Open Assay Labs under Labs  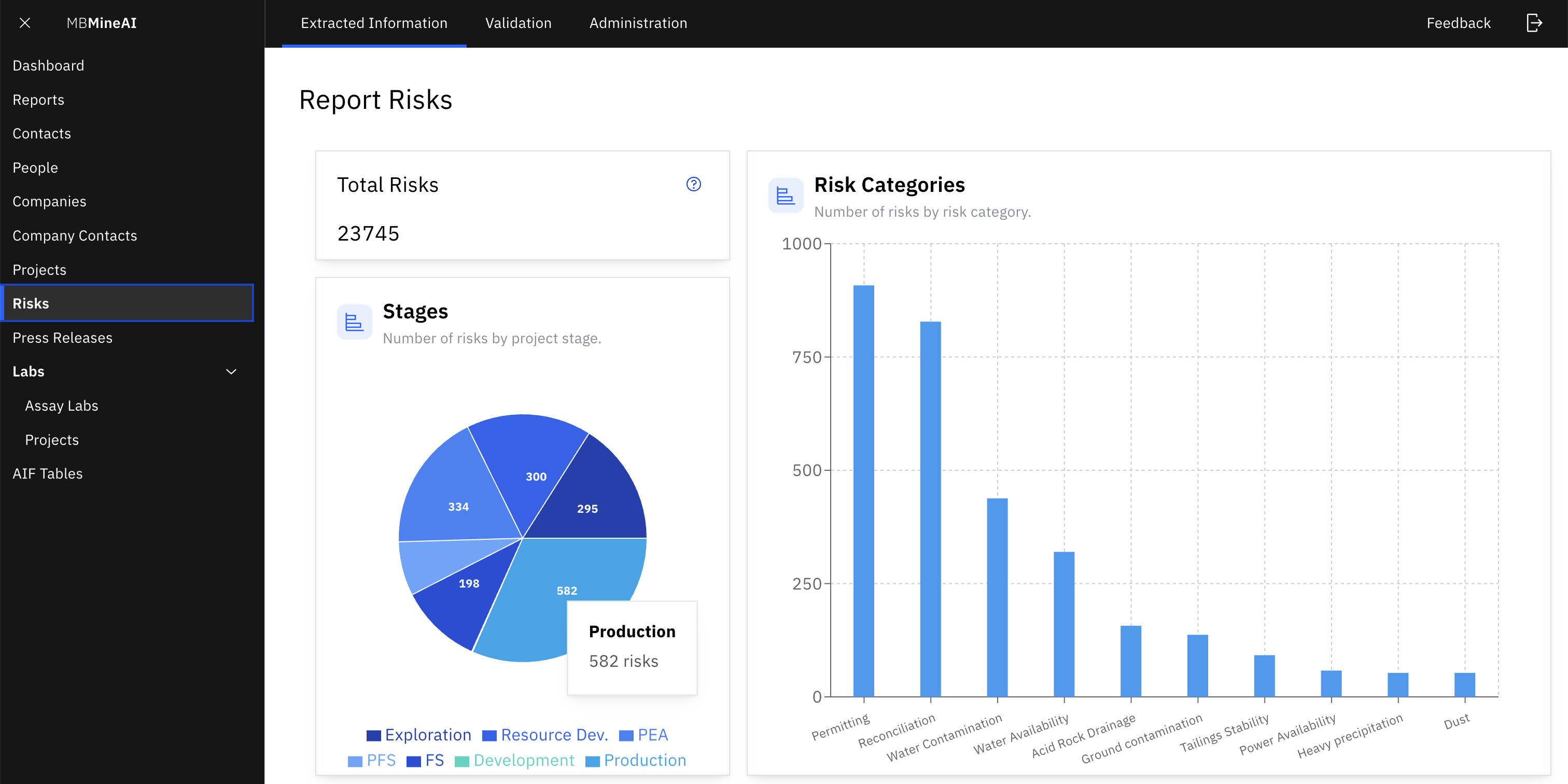coord(61,405)
